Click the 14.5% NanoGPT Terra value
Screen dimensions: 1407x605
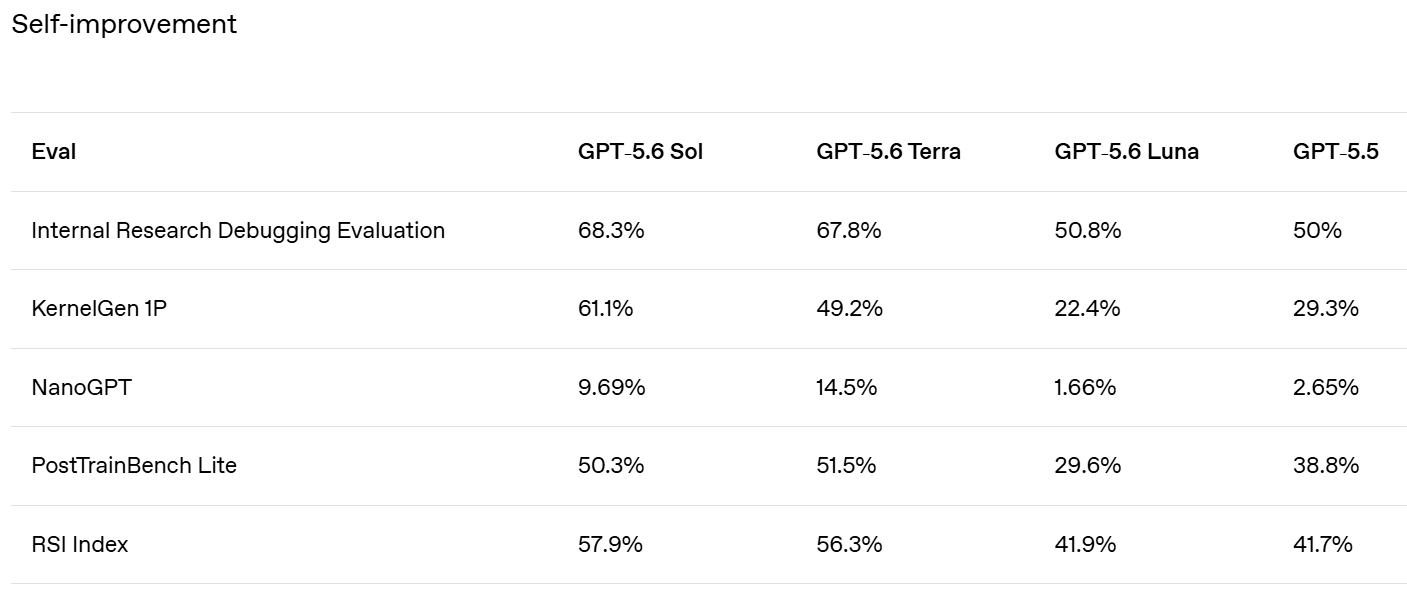846,387
